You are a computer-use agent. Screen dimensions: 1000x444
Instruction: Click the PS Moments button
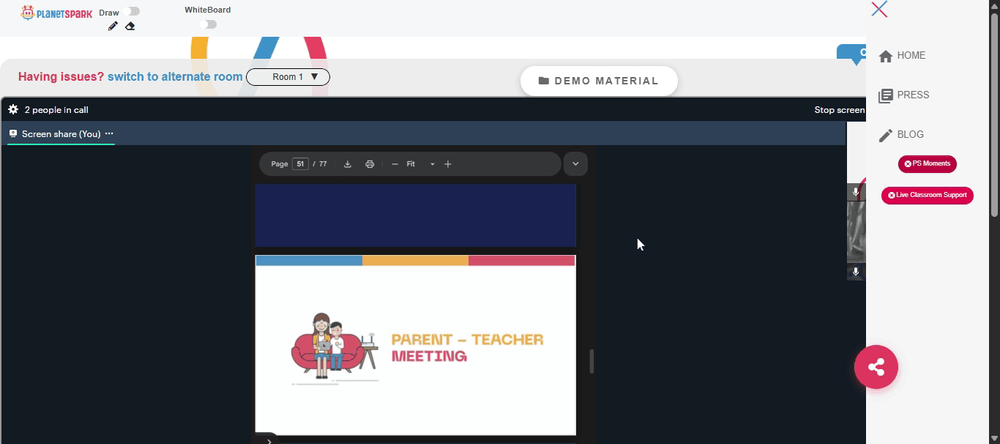click(x=927, y=164)
